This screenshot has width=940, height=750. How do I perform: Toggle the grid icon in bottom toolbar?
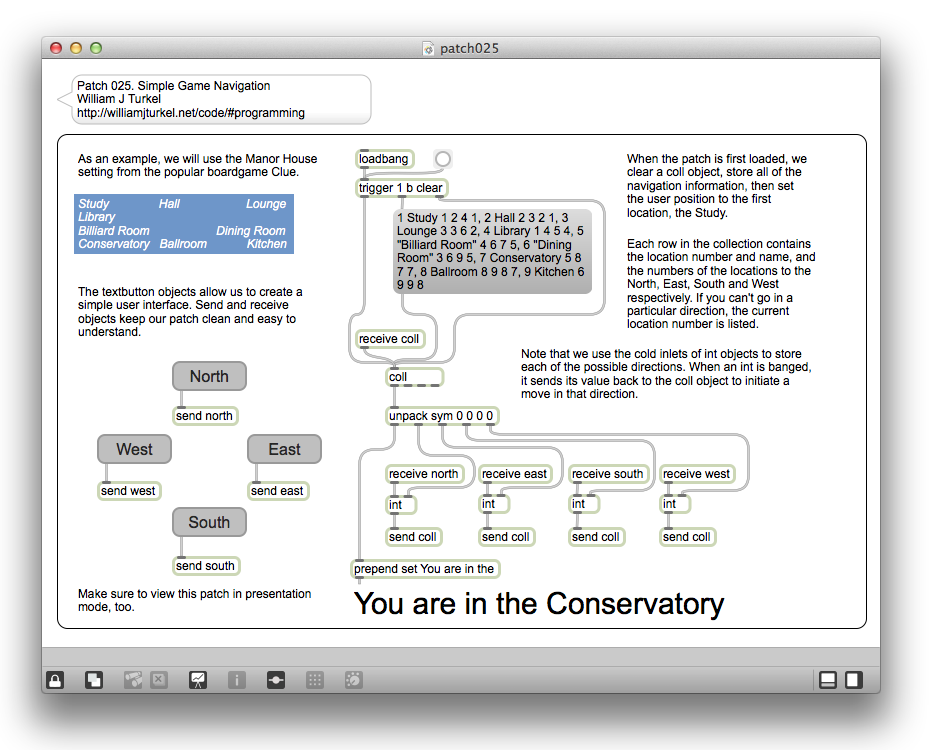click(x=315, y=680)
